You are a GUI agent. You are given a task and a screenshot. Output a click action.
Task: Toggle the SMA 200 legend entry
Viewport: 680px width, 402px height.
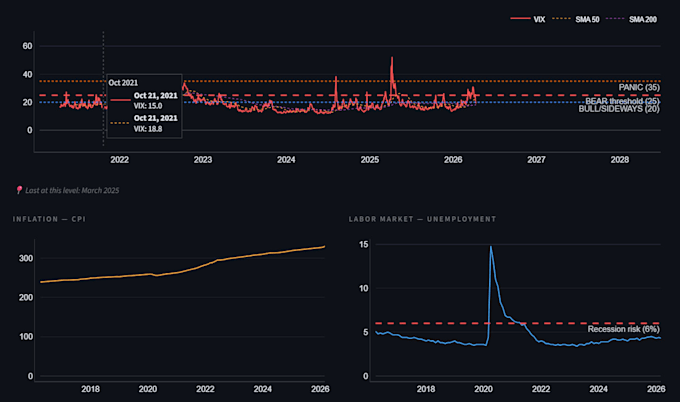(631, 19)
